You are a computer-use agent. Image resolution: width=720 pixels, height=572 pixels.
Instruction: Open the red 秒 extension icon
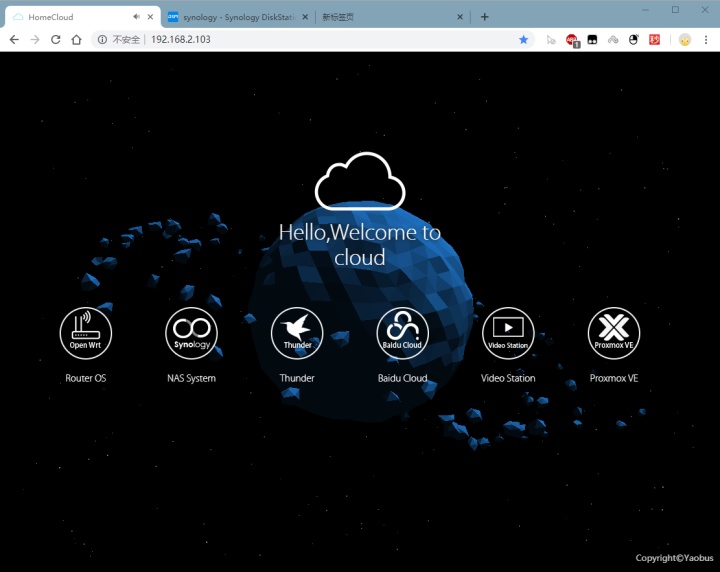[654, 39]
